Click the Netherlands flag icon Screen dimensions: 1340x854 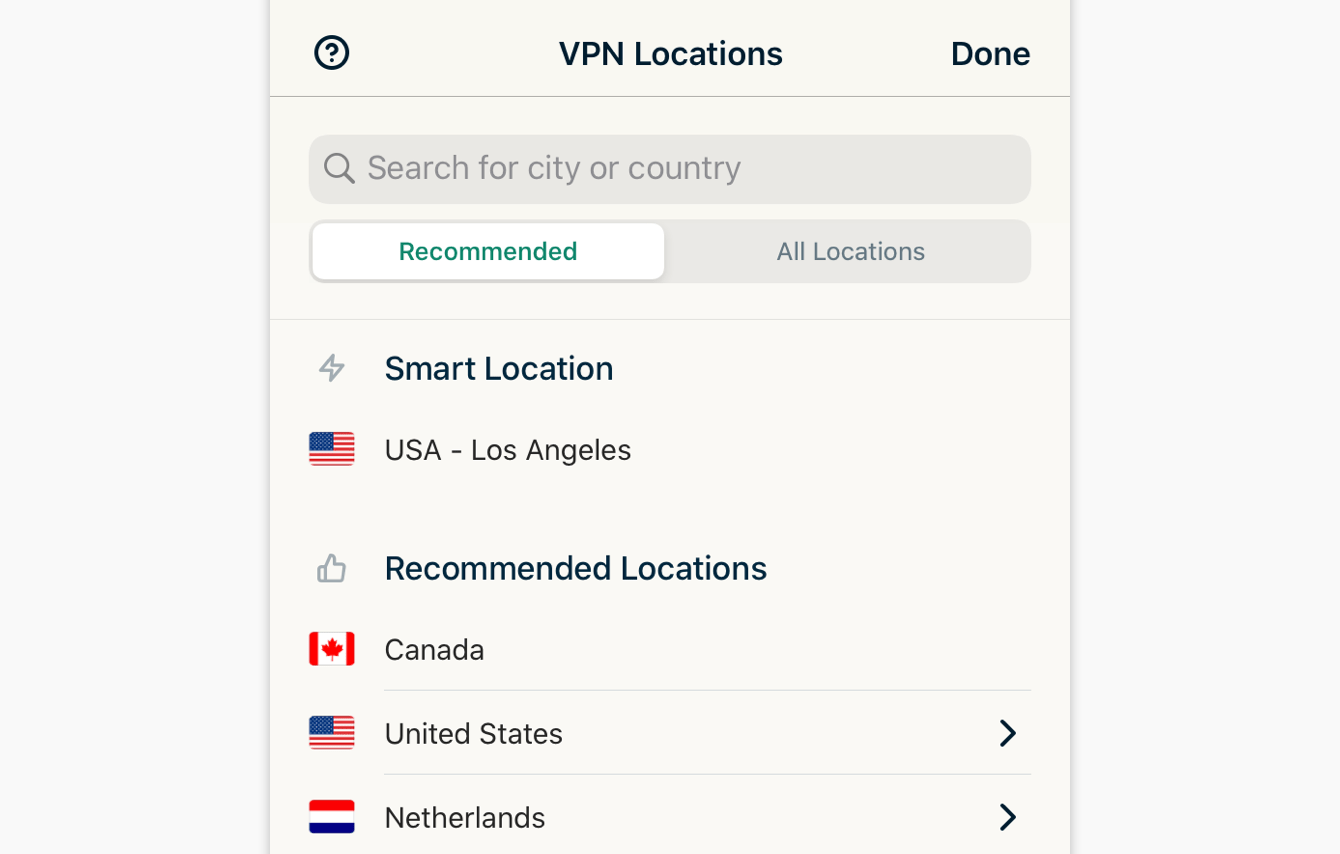331,817
